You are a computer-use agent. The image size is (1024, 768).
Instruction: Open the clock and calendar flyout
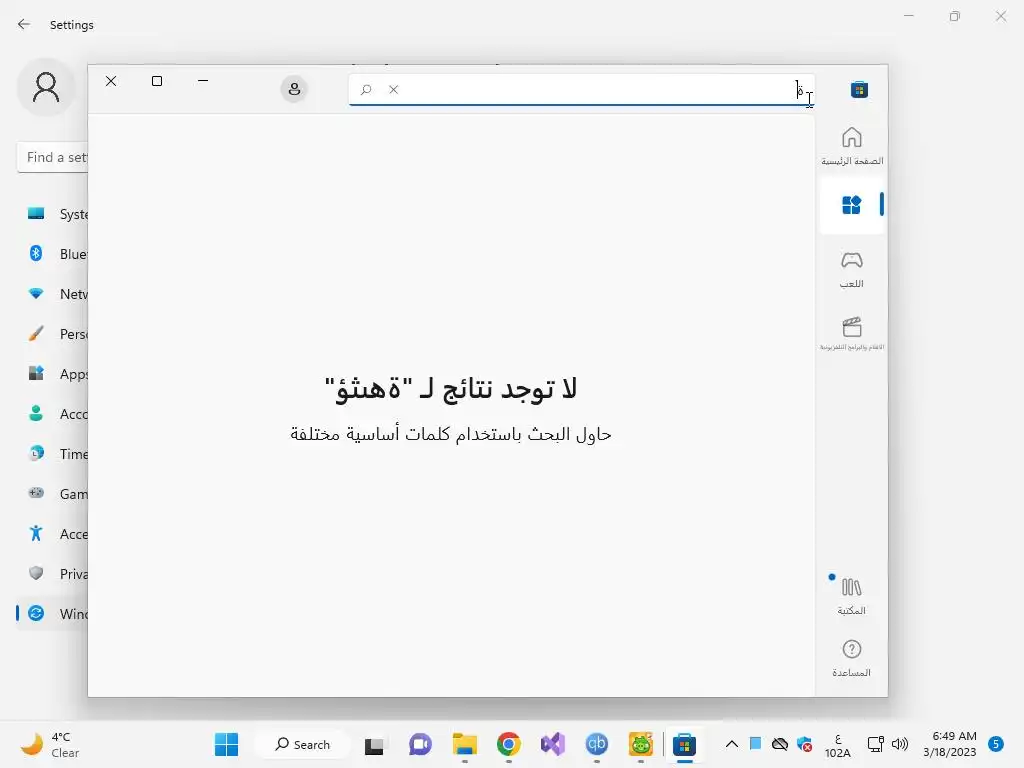click(950, 744)
